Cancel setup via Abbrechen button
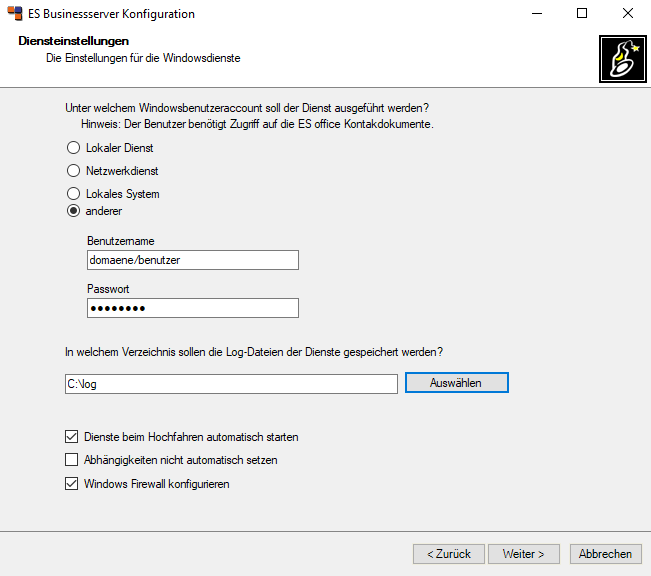This screenshot has height=576, width=651. pos(605,554)
